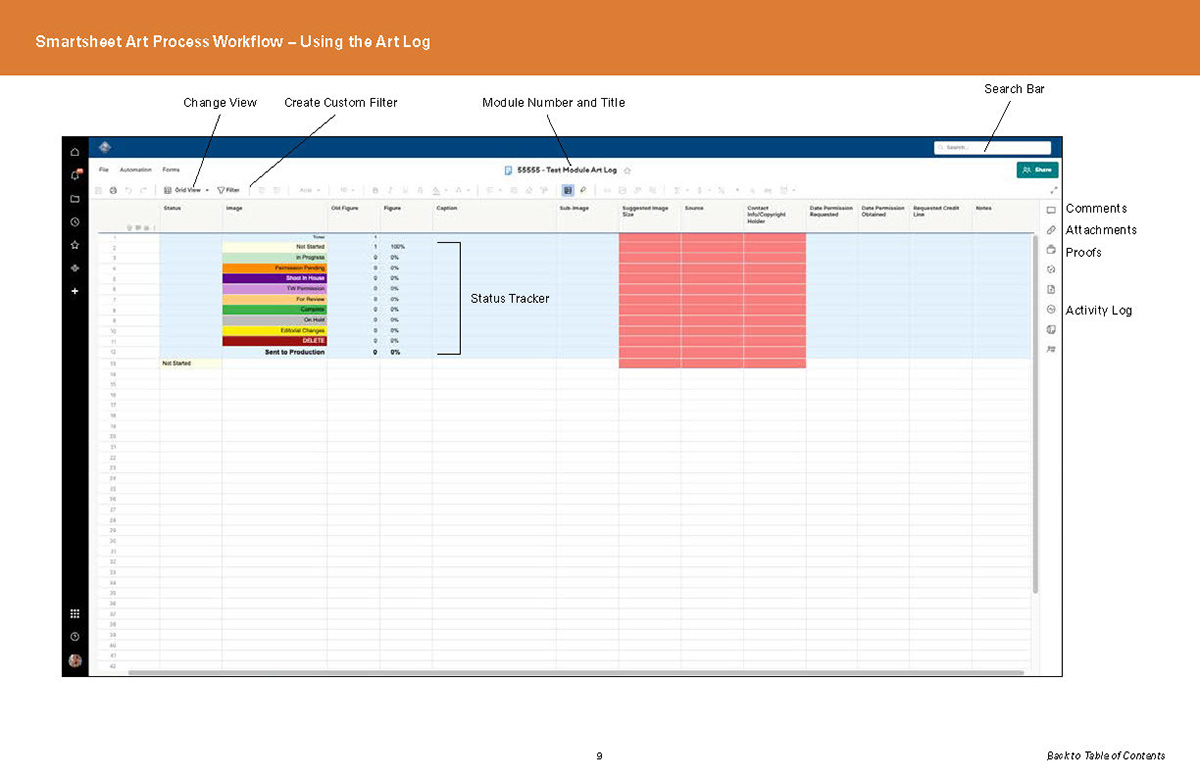Favorite the sheet with the star icon
Viewport: 1200px width, 776px height.
click(627, 171)
